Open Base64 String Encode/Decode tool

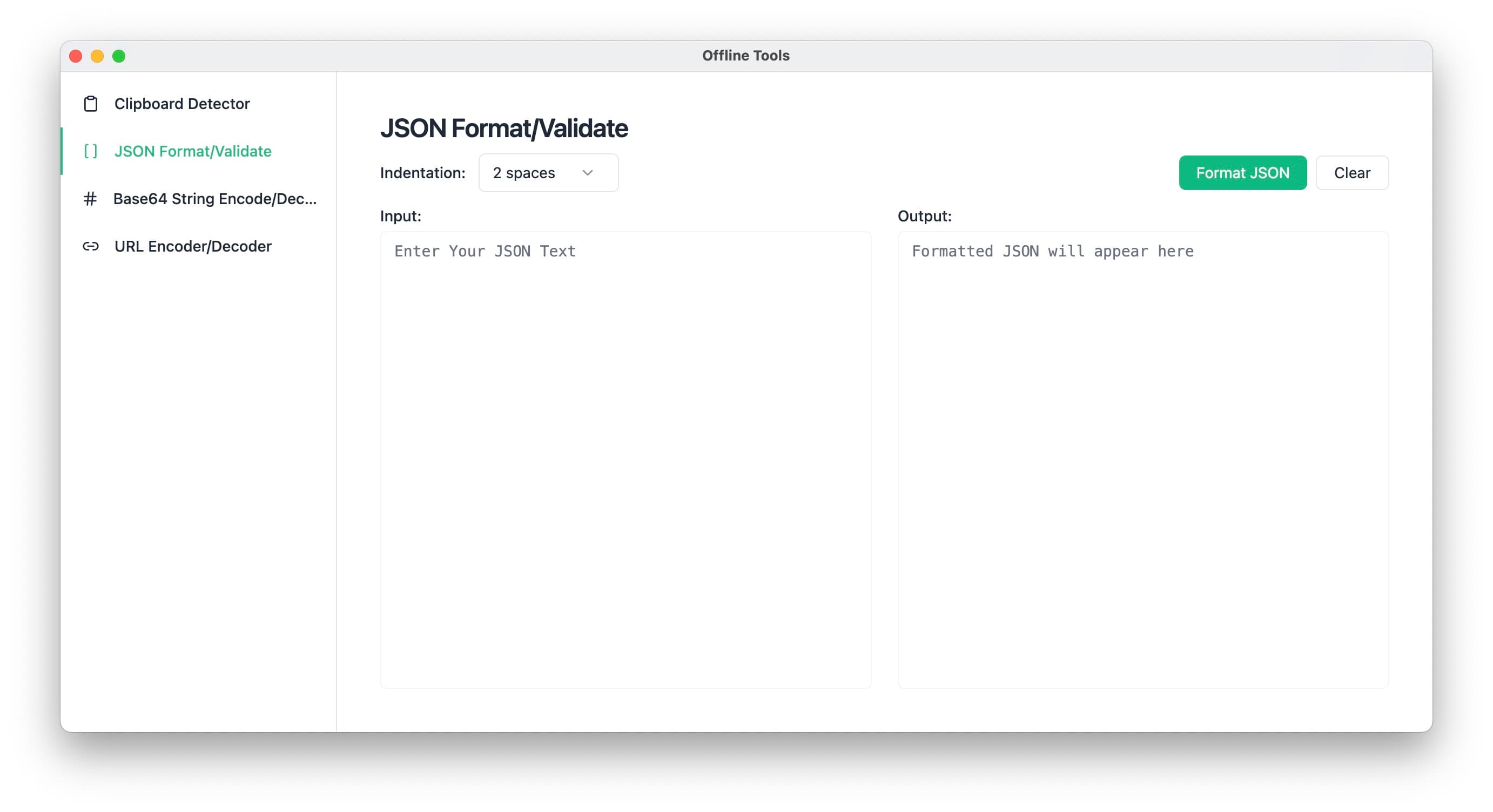tap(198, 199)
